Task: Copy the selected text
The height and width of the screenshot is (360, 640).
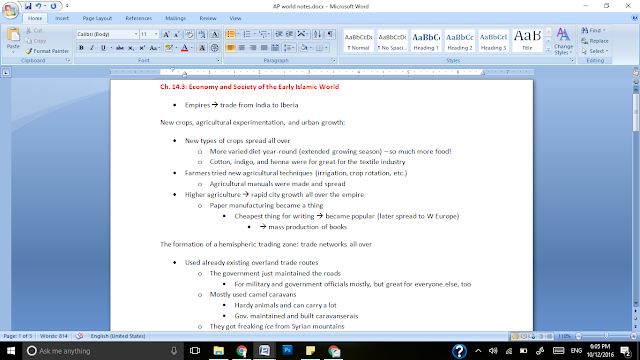Action: click(x=36, y=41)
